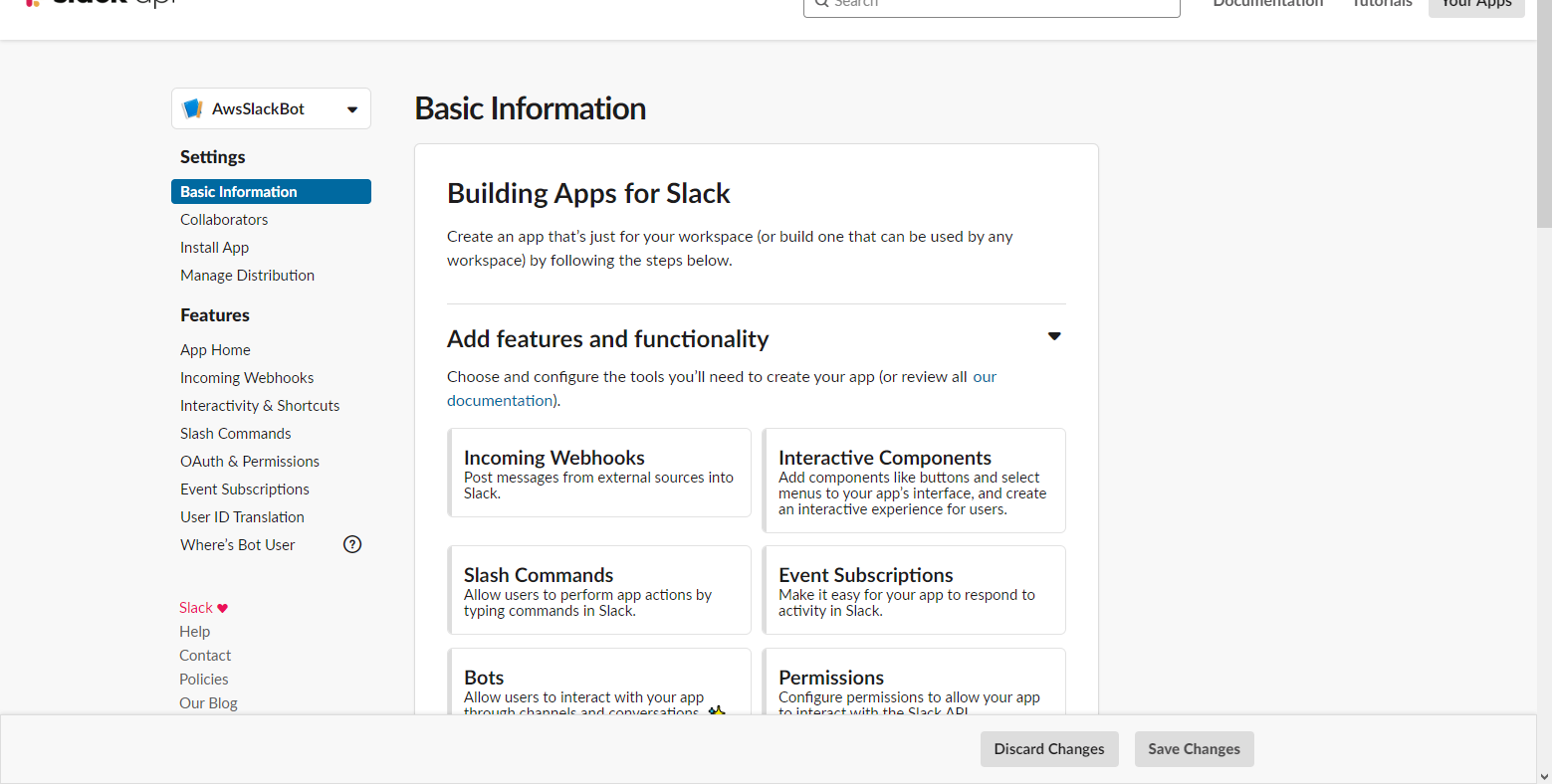This screenshot has height=784, width=1552.
Task: Click the Slack footer link
Action: (x=196, y=608)
